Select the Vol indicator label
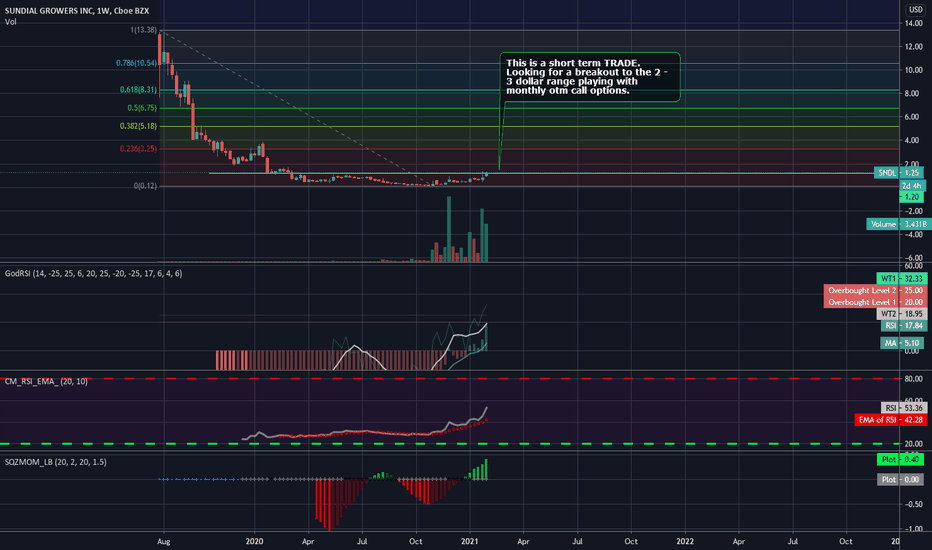 pos(11,22)
